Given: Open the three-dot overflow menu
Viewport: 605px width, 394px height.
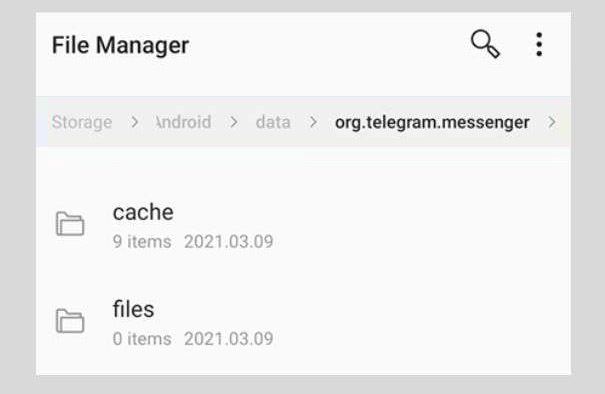Looking at the screenshot, I should 539,44.
